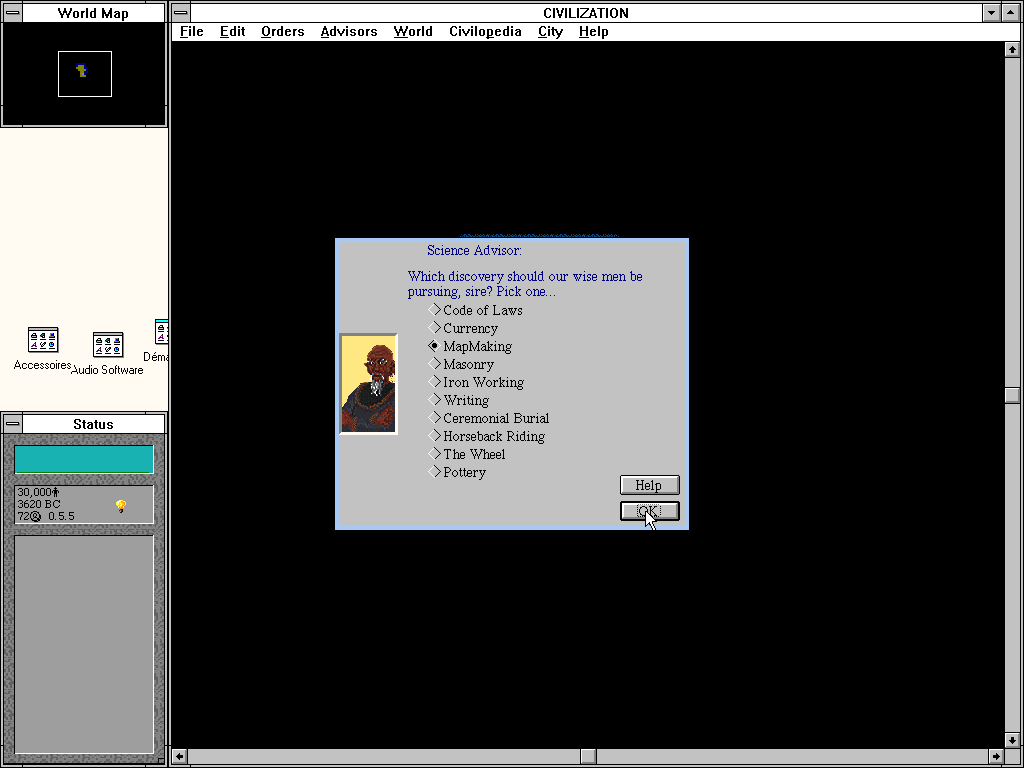The image size is (1024, 768).
Task: Click the horizontal scrollbar thumb
Action: (x=588, y=756)
